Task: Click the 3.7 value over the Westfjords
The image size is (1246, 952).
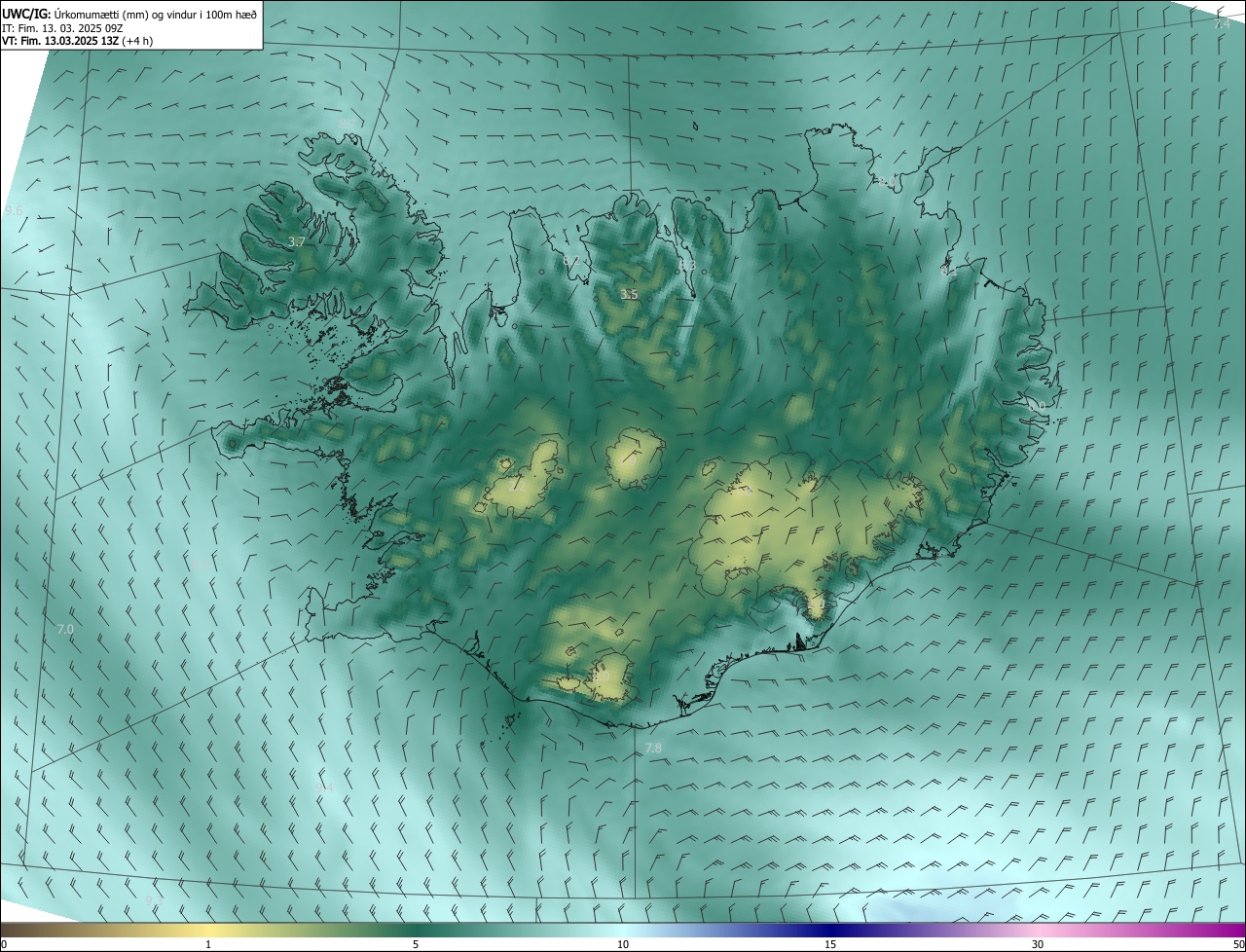Action: 297,241
